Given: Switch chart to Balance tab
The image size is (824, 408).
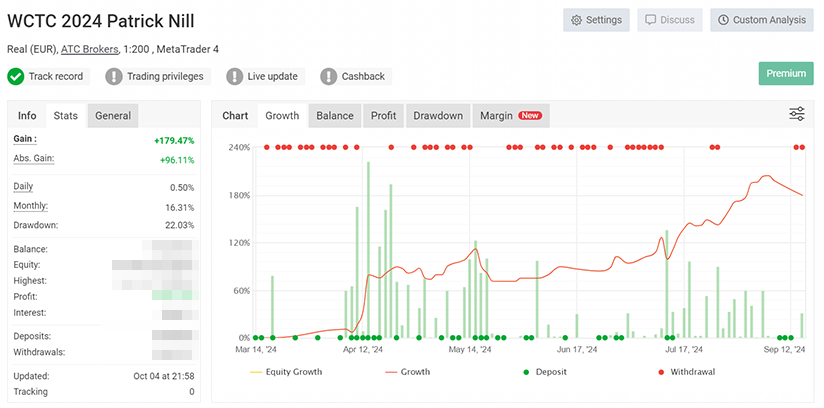Looking at the screenshot, I should click(334, 116).
